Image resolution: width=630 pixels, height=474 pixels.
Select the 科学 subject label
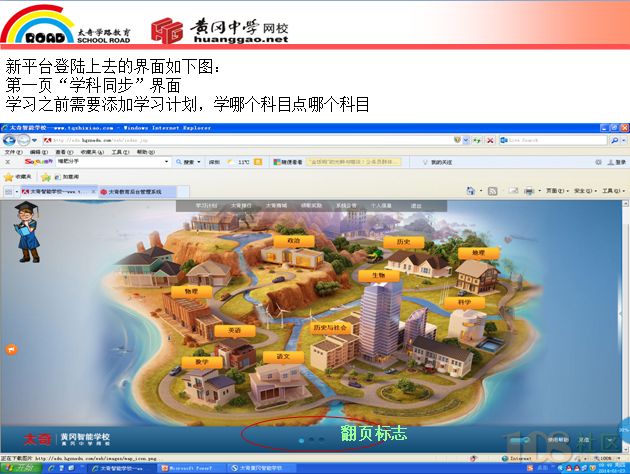tap(464, 302)
